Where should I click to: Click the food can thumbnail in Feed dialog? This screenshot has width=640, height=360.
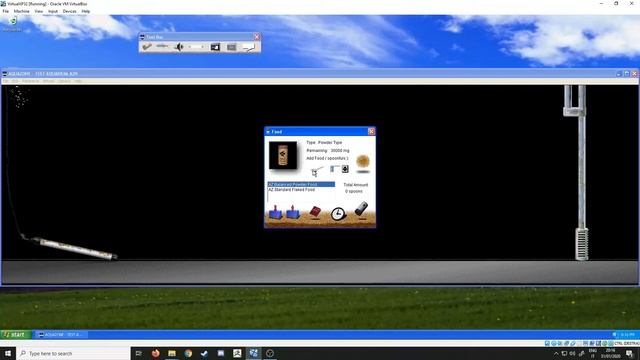click(x=283, y=155)
